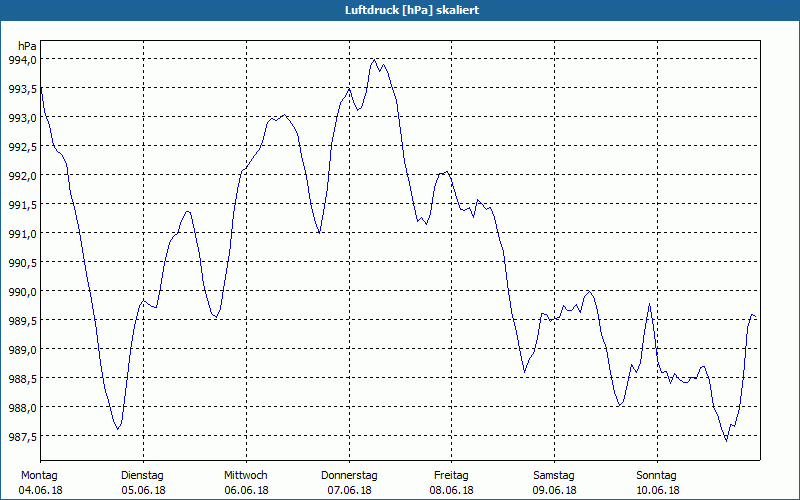800x500 pixels.
Task: Click the Mittwoch day label
Action: click(245, 476)
